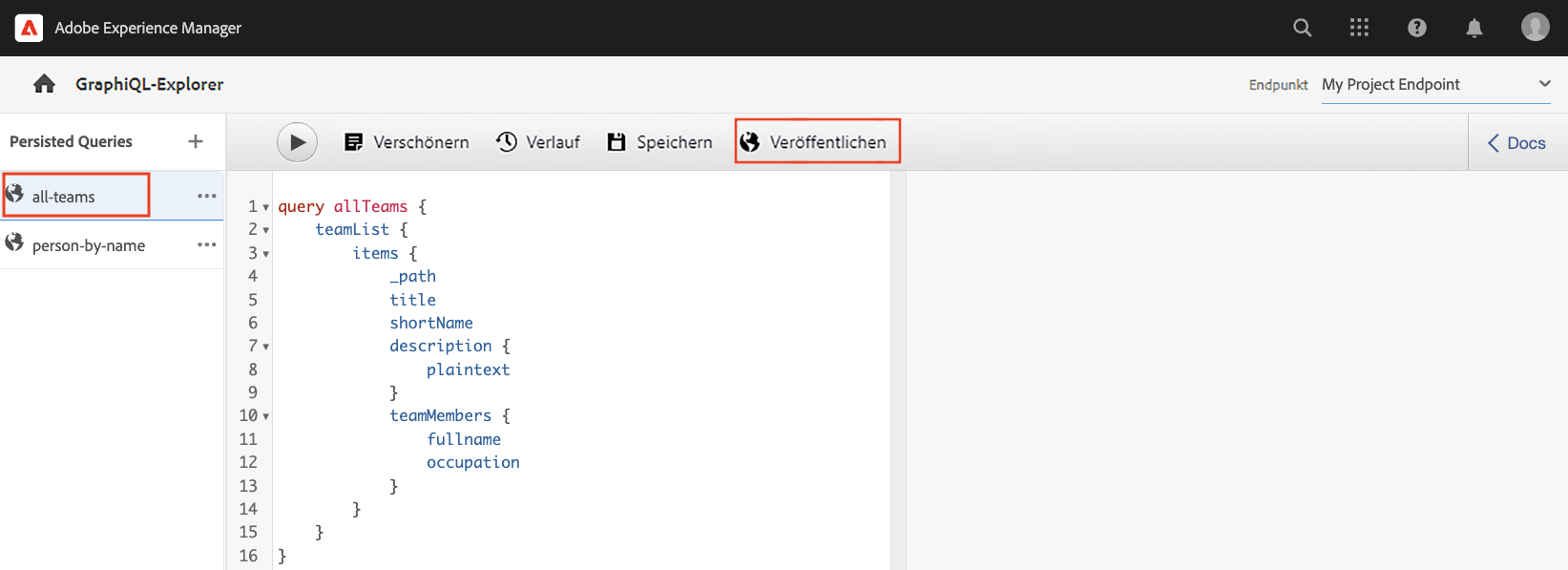Click the Persisted Queries heading
The image size is (1568, 570).
[71, 141]
